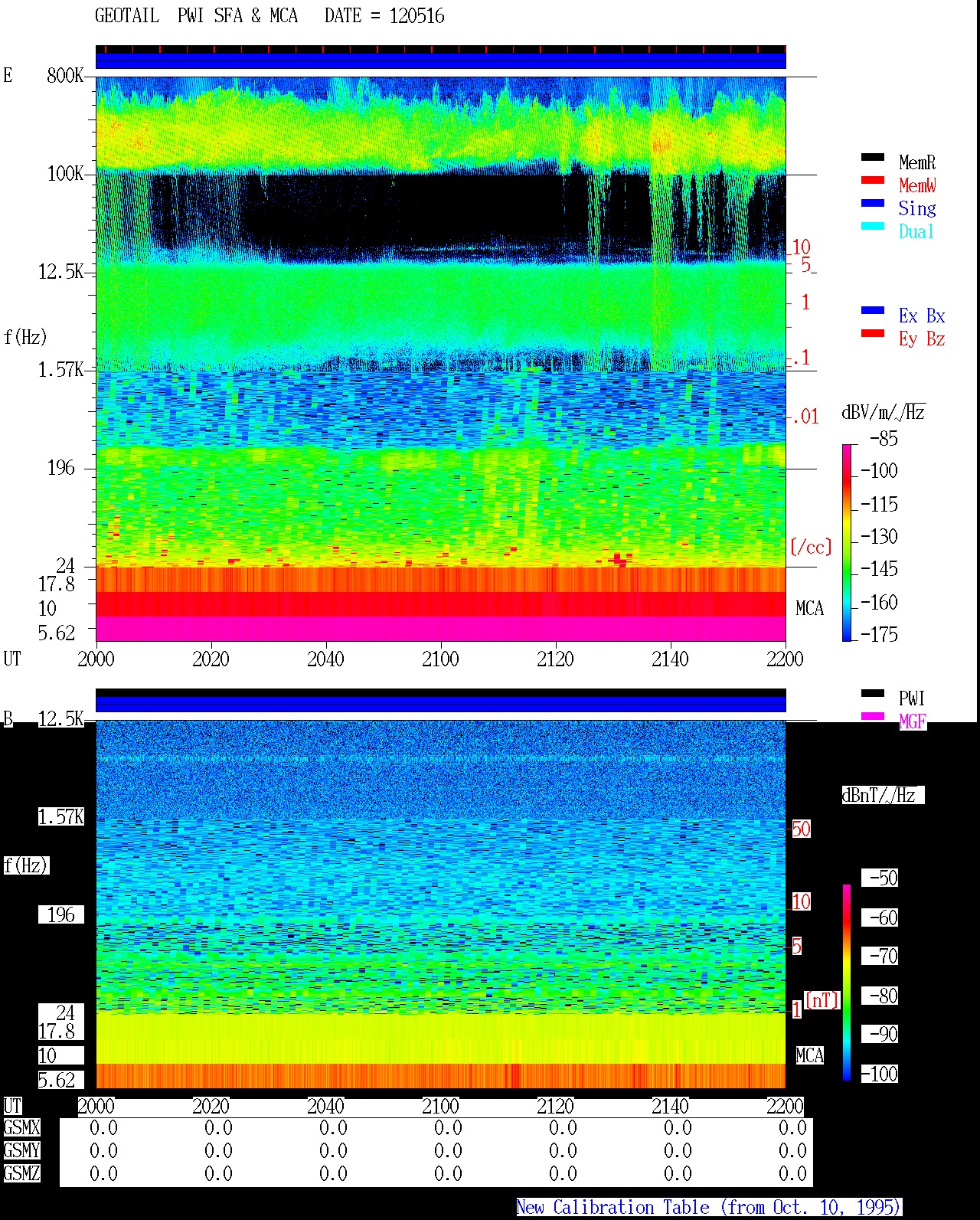Click the '2020' UT tick below E panel
980x1220 pixels.
pos(211,659)
